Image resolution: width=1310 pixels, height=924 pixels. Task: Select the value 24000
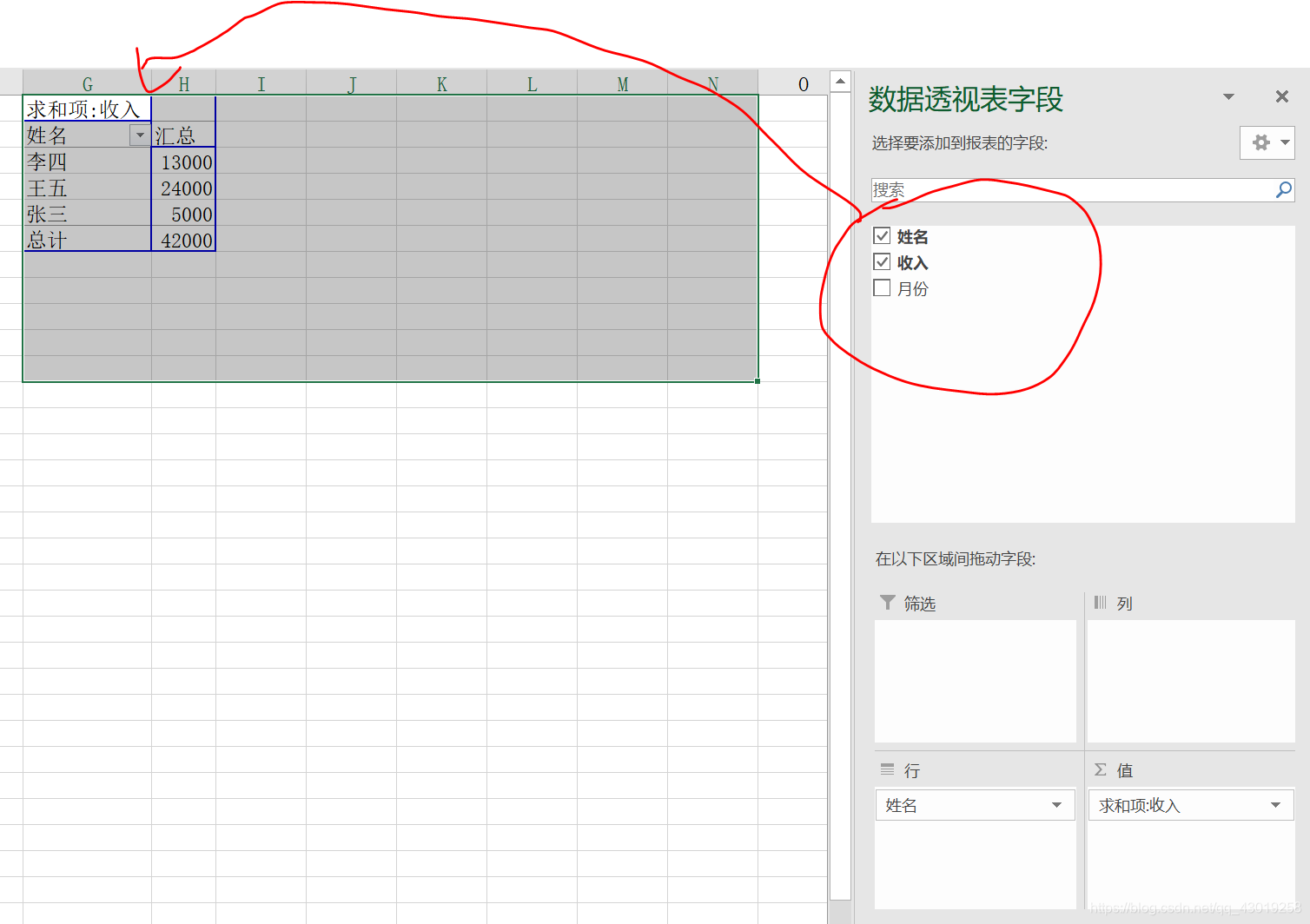click(183, 187)
